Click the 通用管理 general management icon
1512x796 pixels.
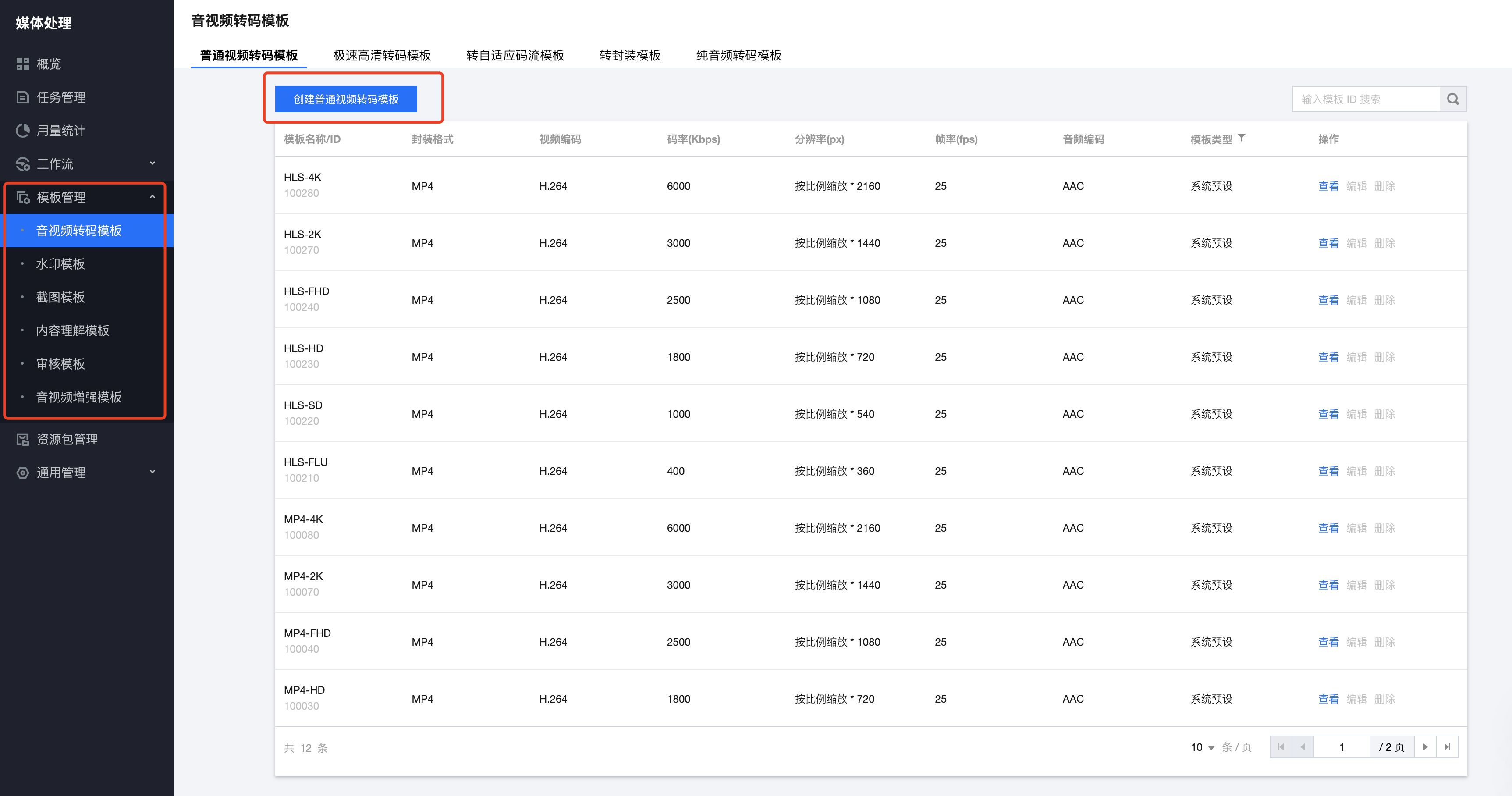pyautogui.click(x=22, y=473)
